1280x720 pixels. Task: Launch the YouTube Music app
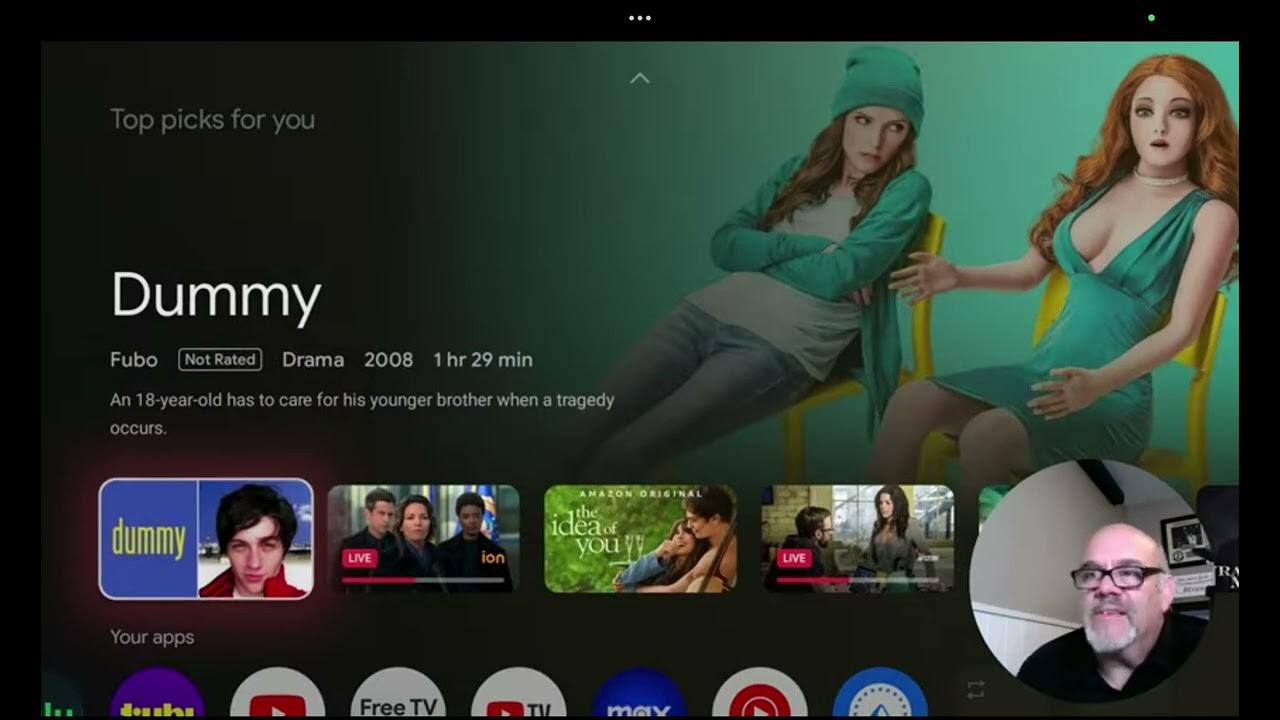click(759, 694)
